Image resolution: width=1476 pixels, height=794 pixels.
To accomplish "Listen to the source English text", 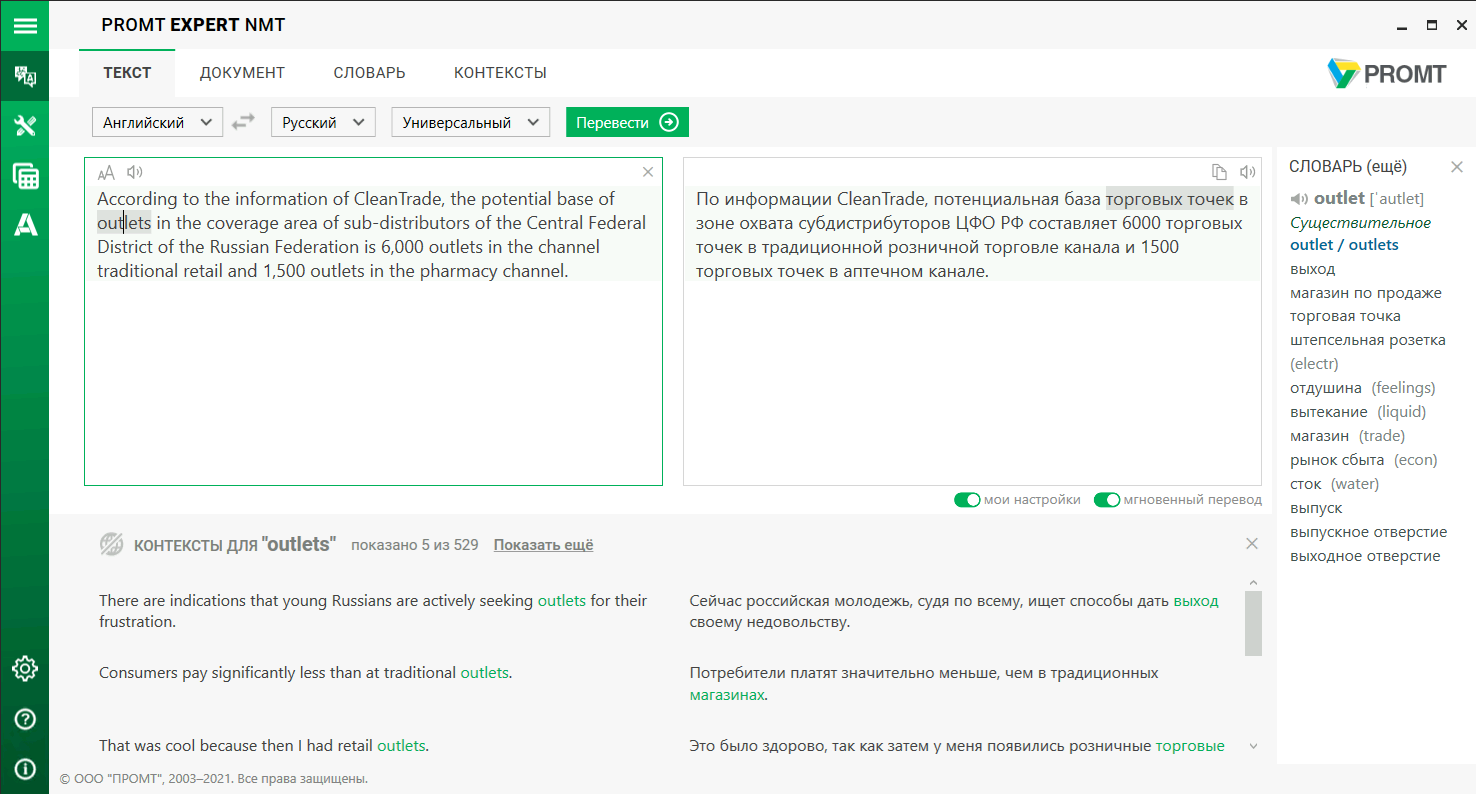I will point(135,172).
